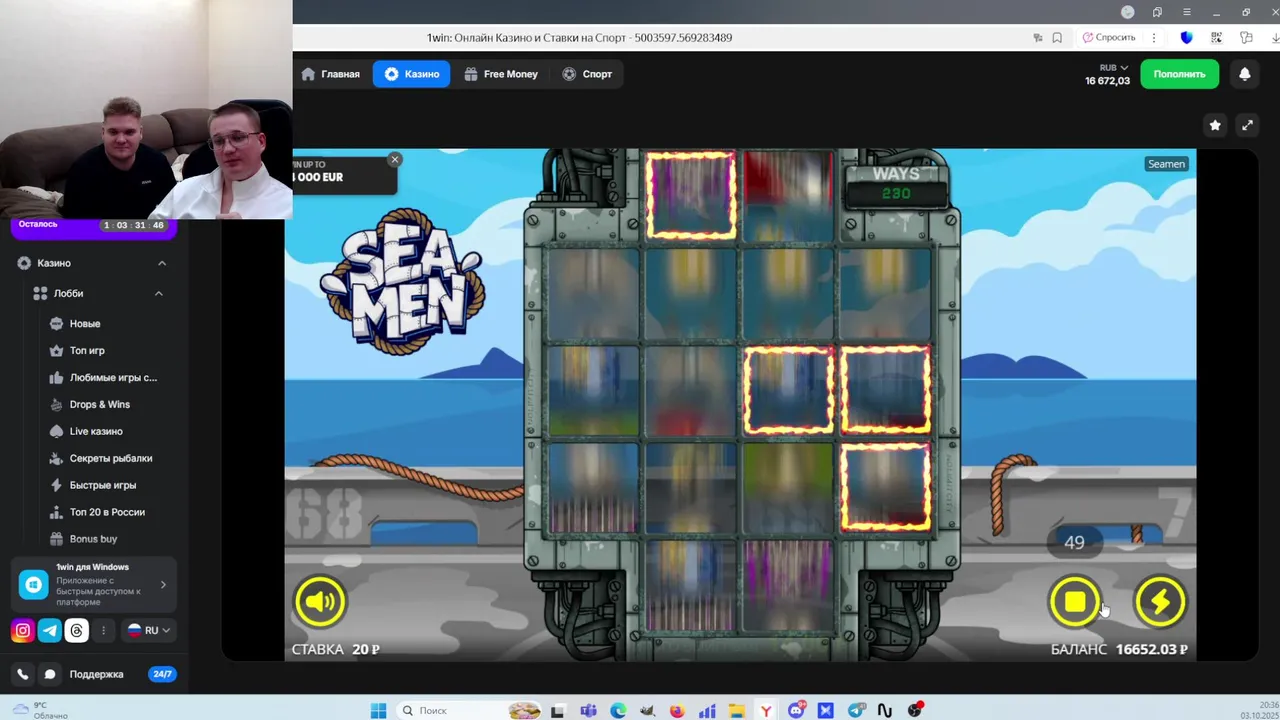Expand the game to fullscreen
The height and width of the screenshot is (720, 1280).
tap(1247, 125)
